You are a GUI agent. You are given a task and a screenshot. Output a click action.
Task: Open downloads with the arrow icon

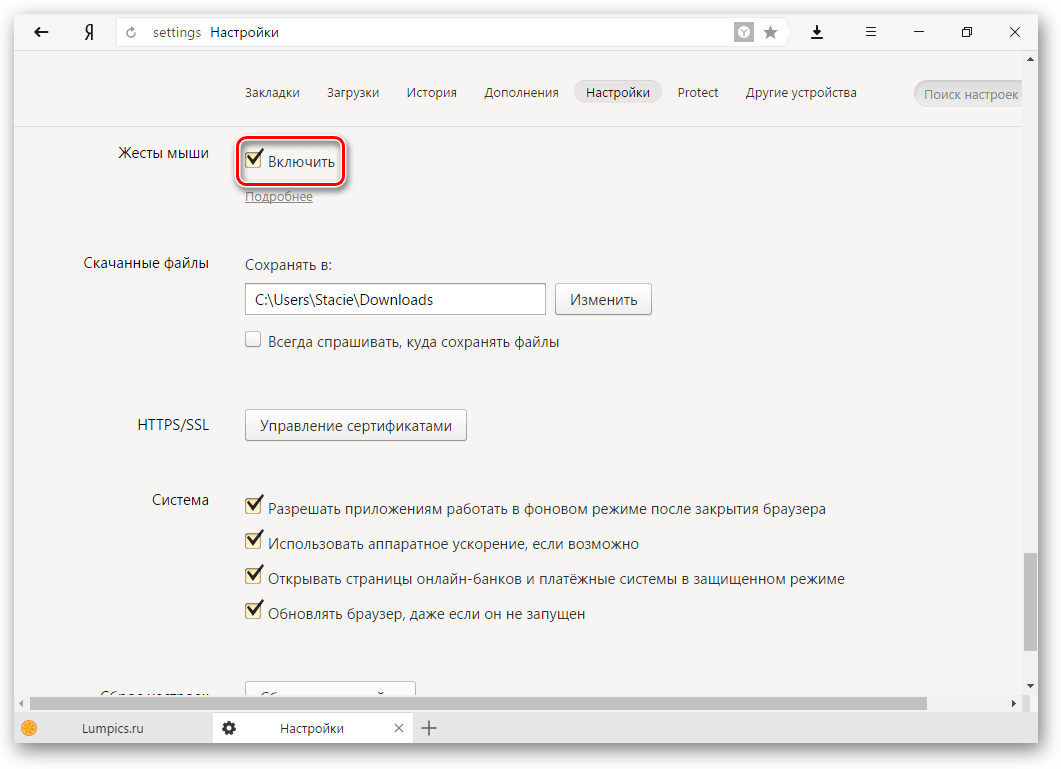(817, 32)
